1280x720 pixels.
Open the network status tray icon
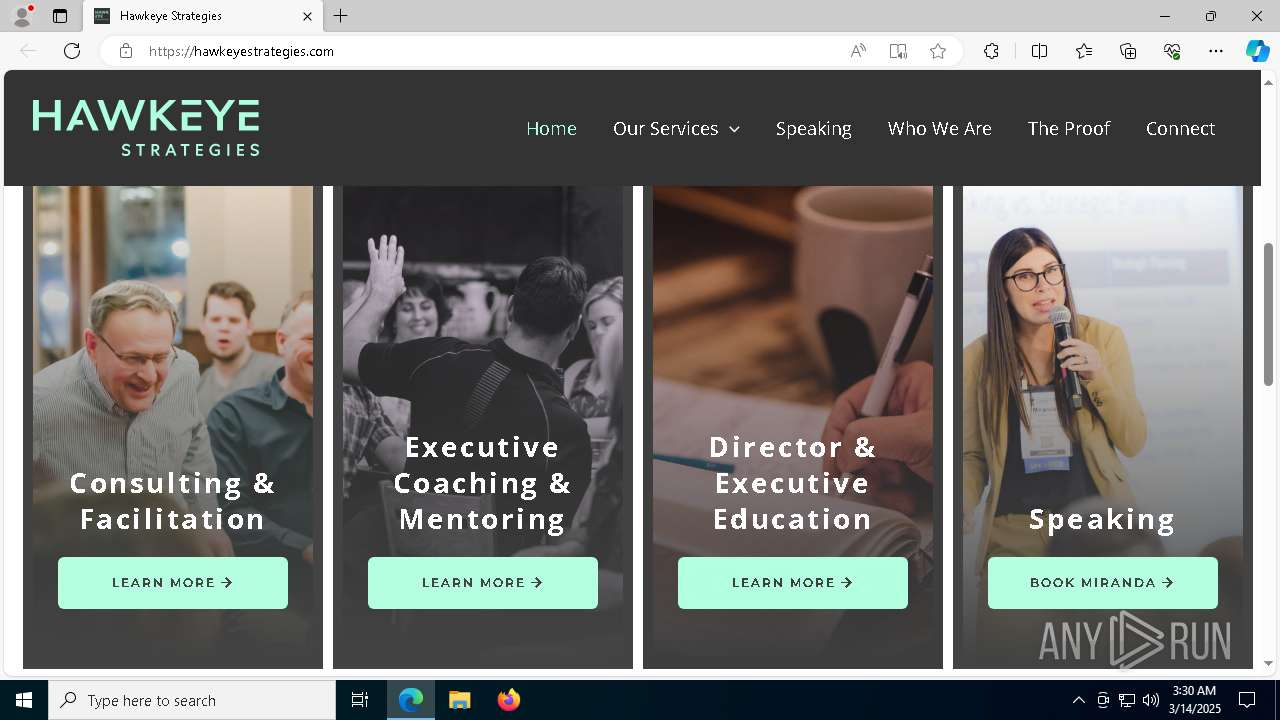click(1127, 700)
